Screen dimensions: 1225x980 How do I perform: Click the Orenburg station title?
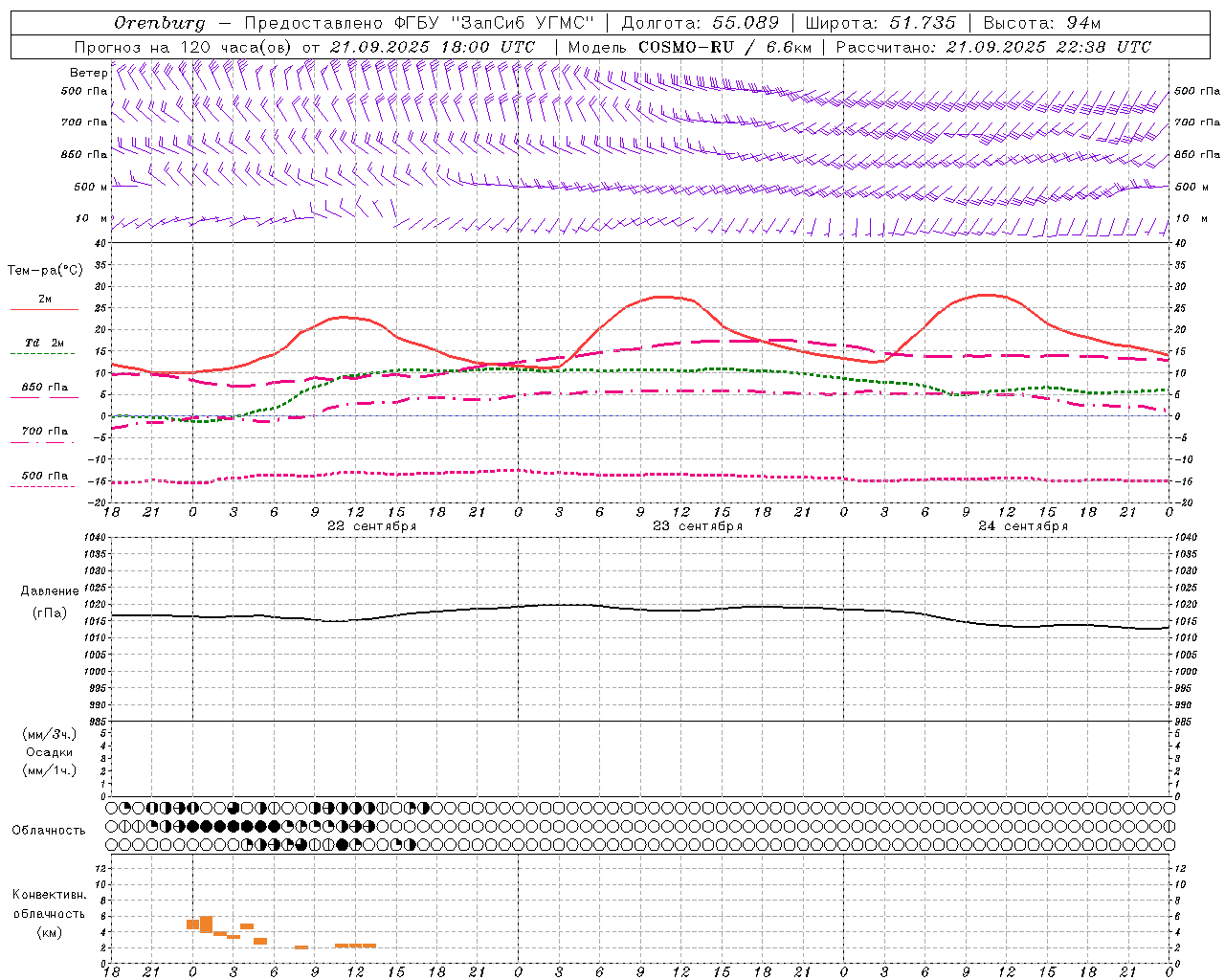[160, 23]
